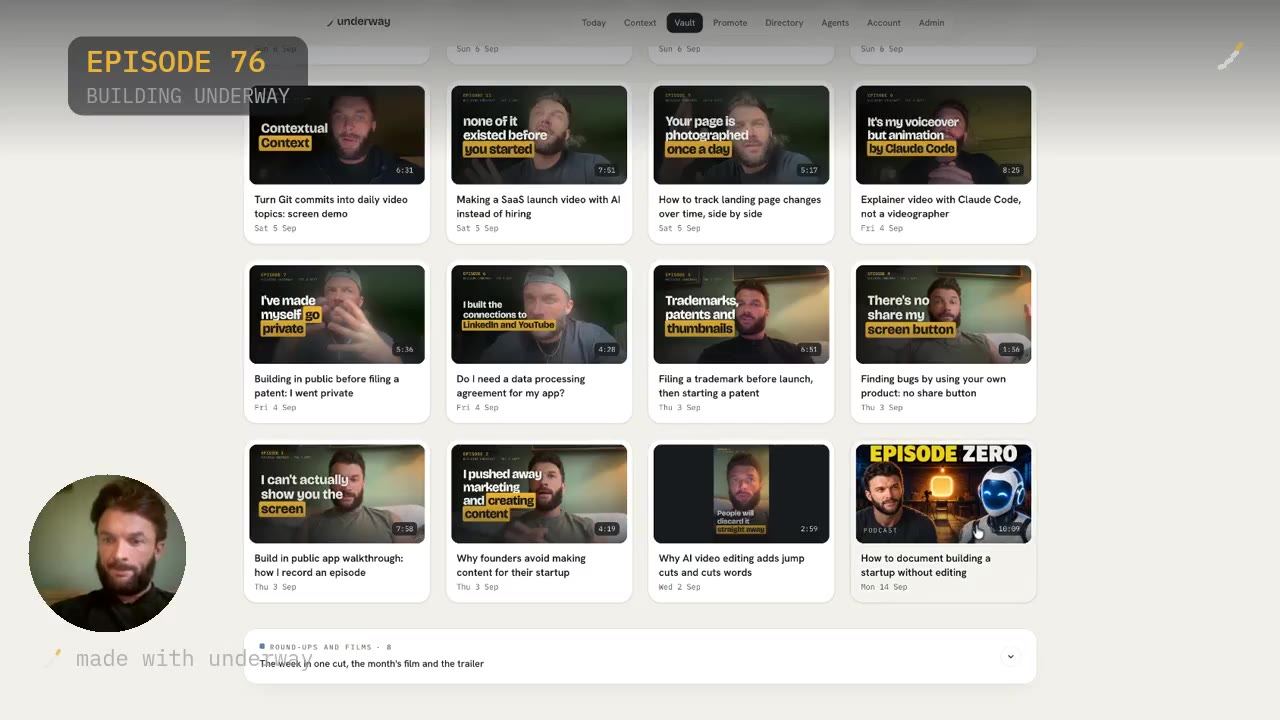Open the Directory tab
1280x720 pixels.
tap(784, 23)
